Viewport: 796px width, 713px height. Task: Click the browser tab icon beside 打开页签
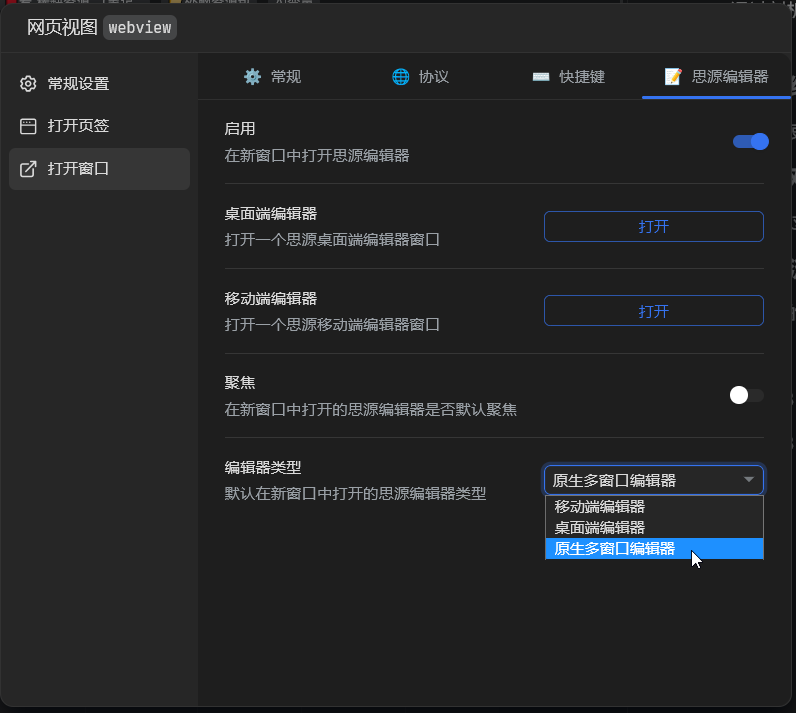coord(28,126)
